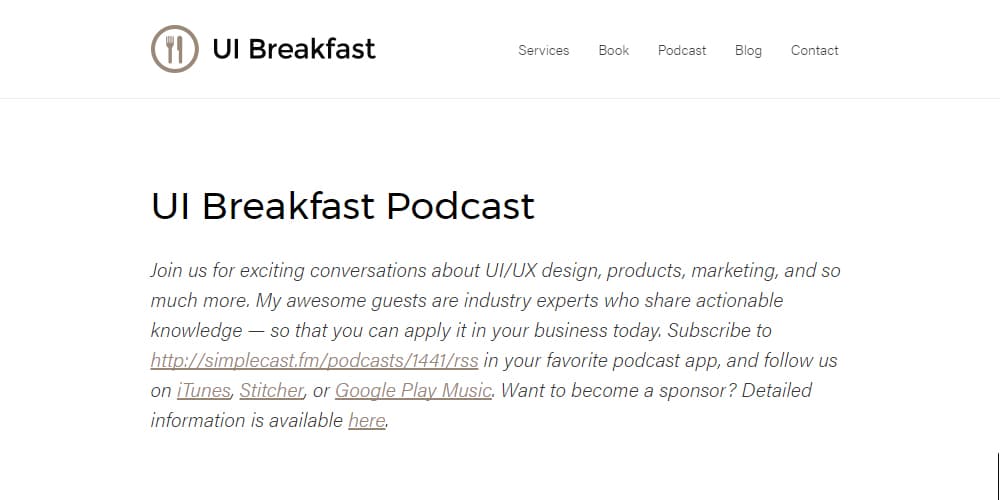Image resolution: width=1000 pixels, height=500 pixels.
Task: Click the fork and knife logo icon
Action: click(175, 49)
